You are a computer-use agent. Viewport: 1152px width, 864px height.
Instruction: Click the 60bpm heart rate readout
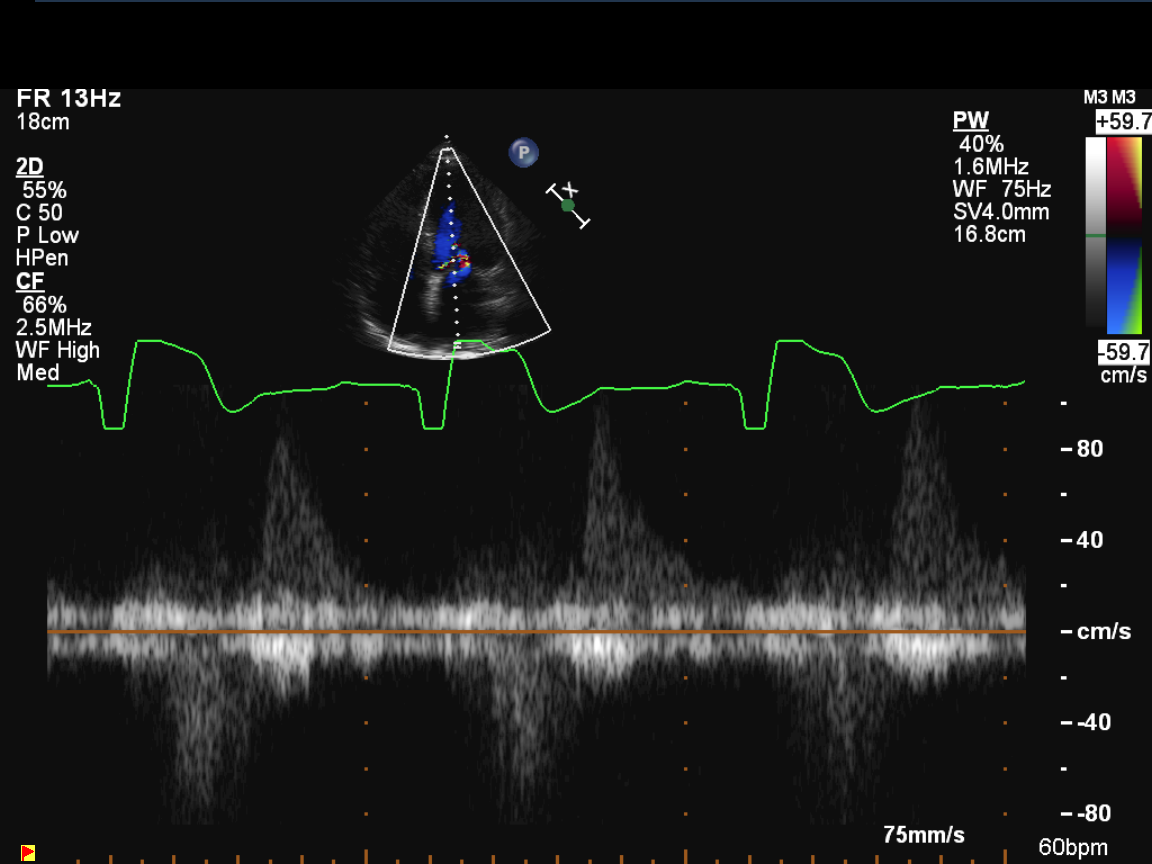pos(1073,848)
